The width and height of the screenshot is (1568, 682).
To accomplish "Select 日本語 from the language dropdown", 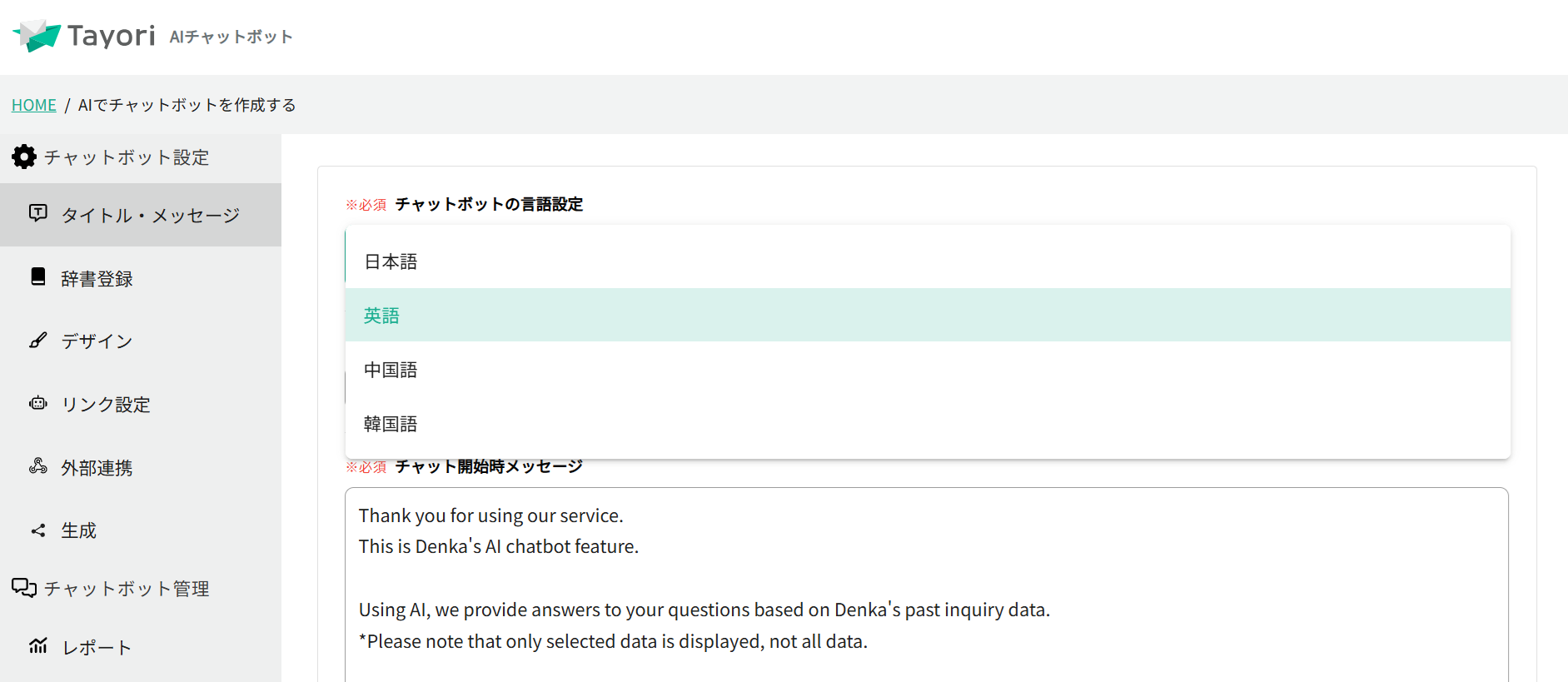I will (391, 261).
